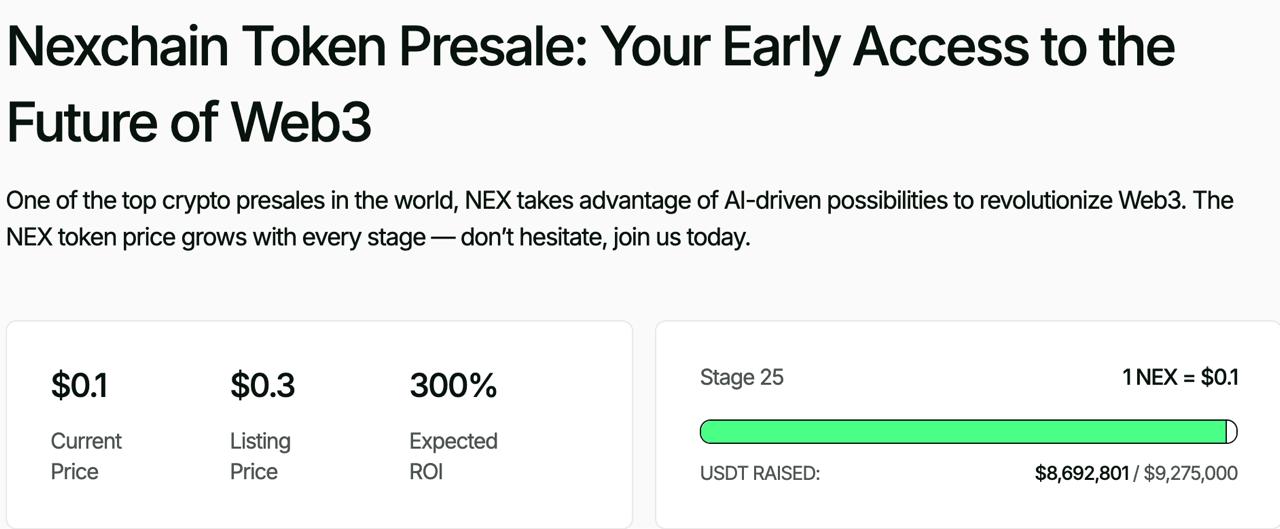This screenshot has width=1280, height=529.
Task: Click the unfilled end of the progress bar
Action: (x=1232, y=432)
